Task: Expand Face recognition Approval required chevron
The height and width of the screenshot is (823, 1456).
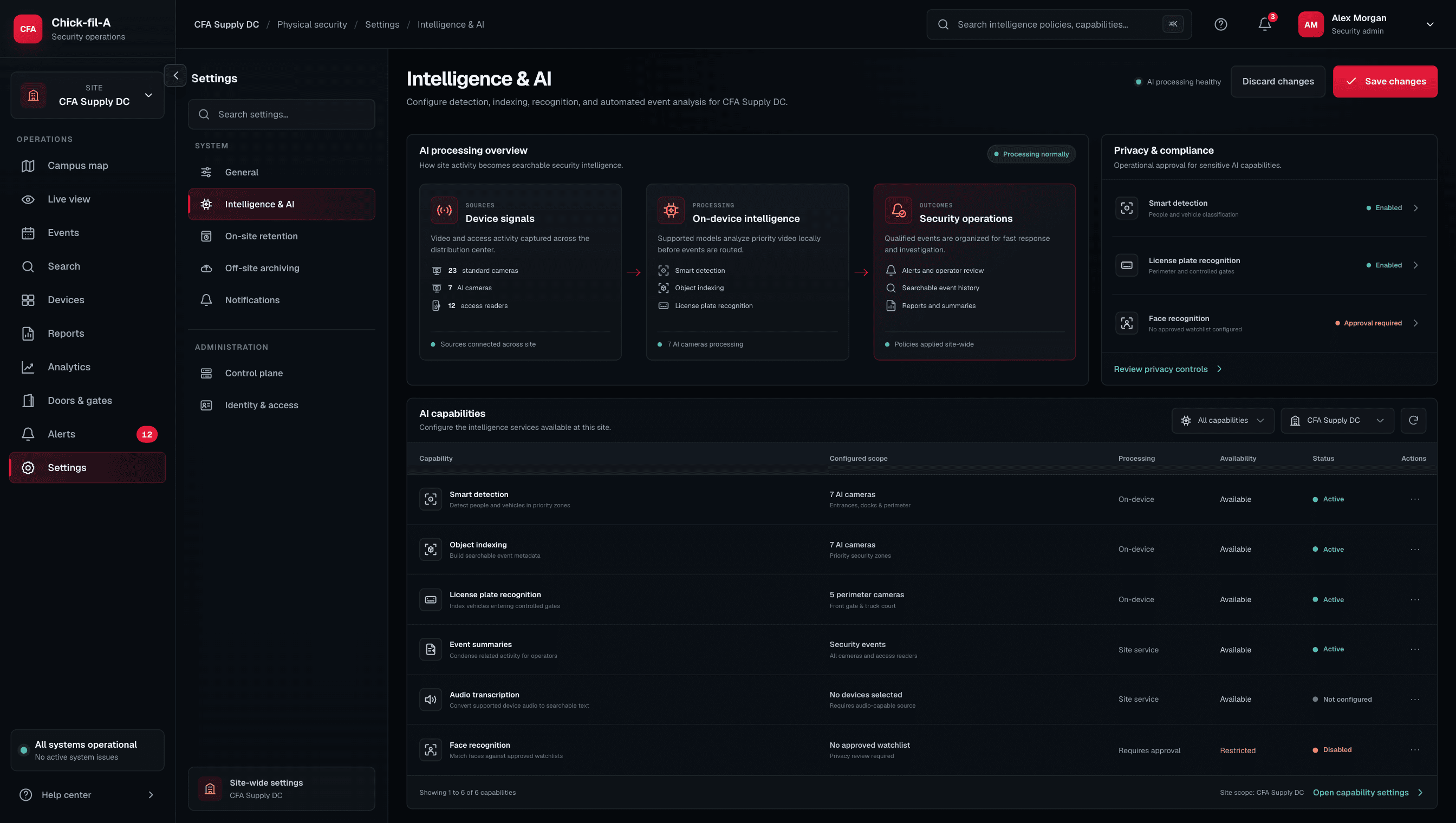Action: pos(1415,323)
